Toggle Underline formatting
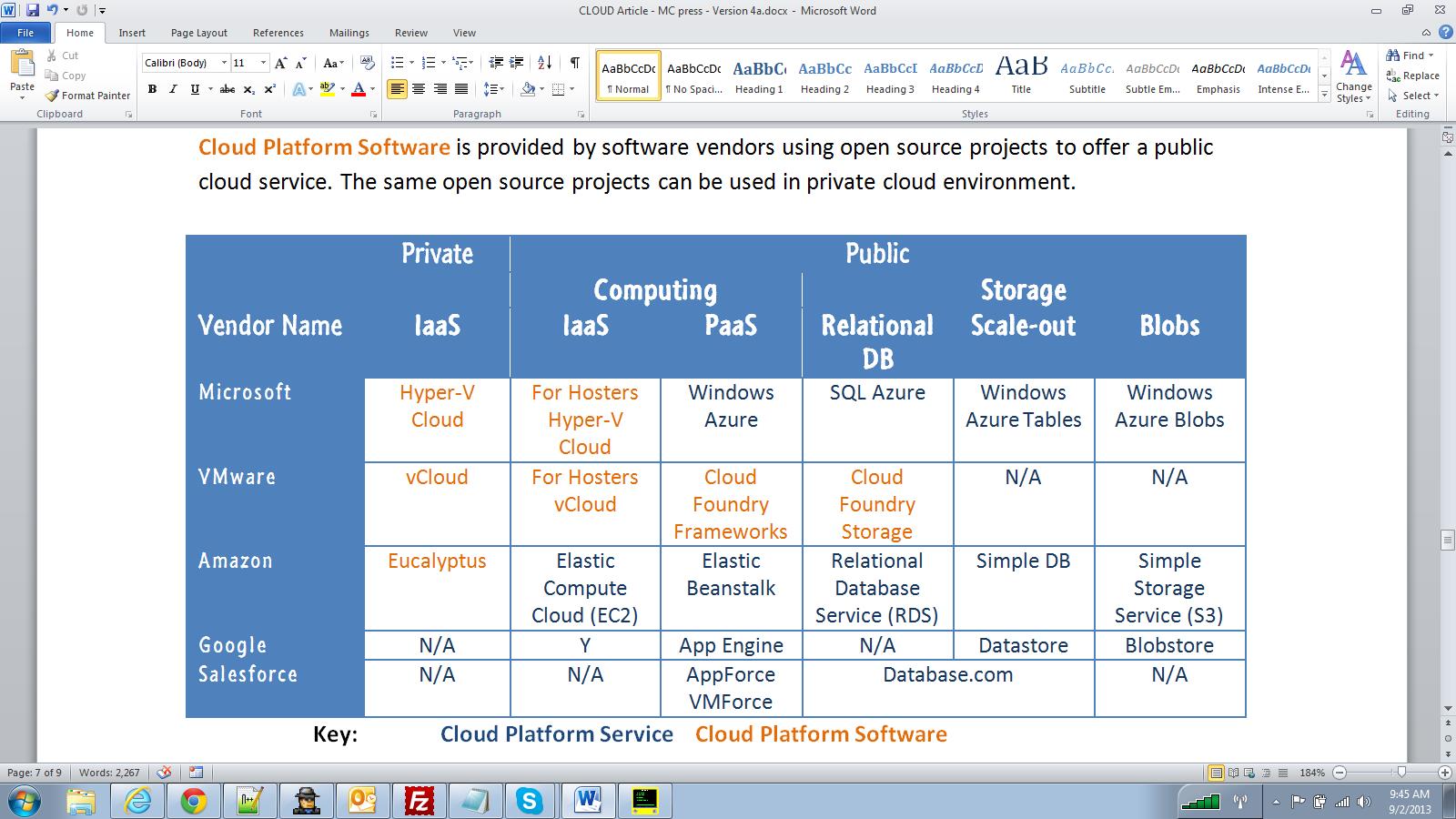 [194, 89]
